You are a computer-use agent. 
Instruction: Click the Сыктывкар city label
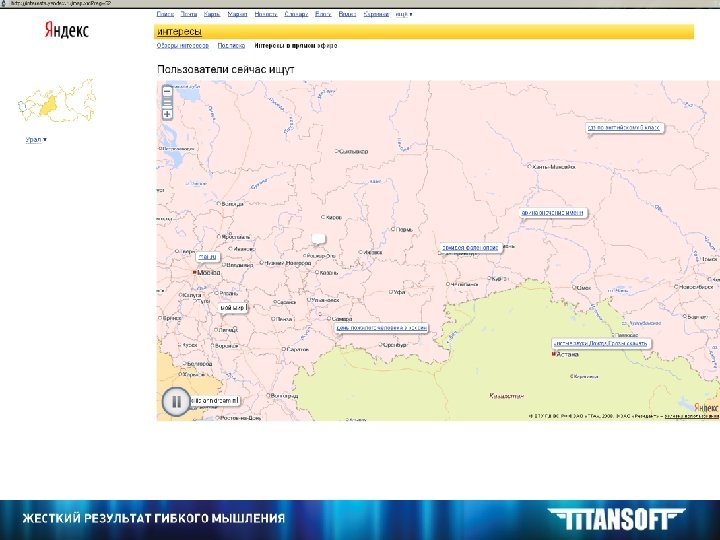pos(352,151)
